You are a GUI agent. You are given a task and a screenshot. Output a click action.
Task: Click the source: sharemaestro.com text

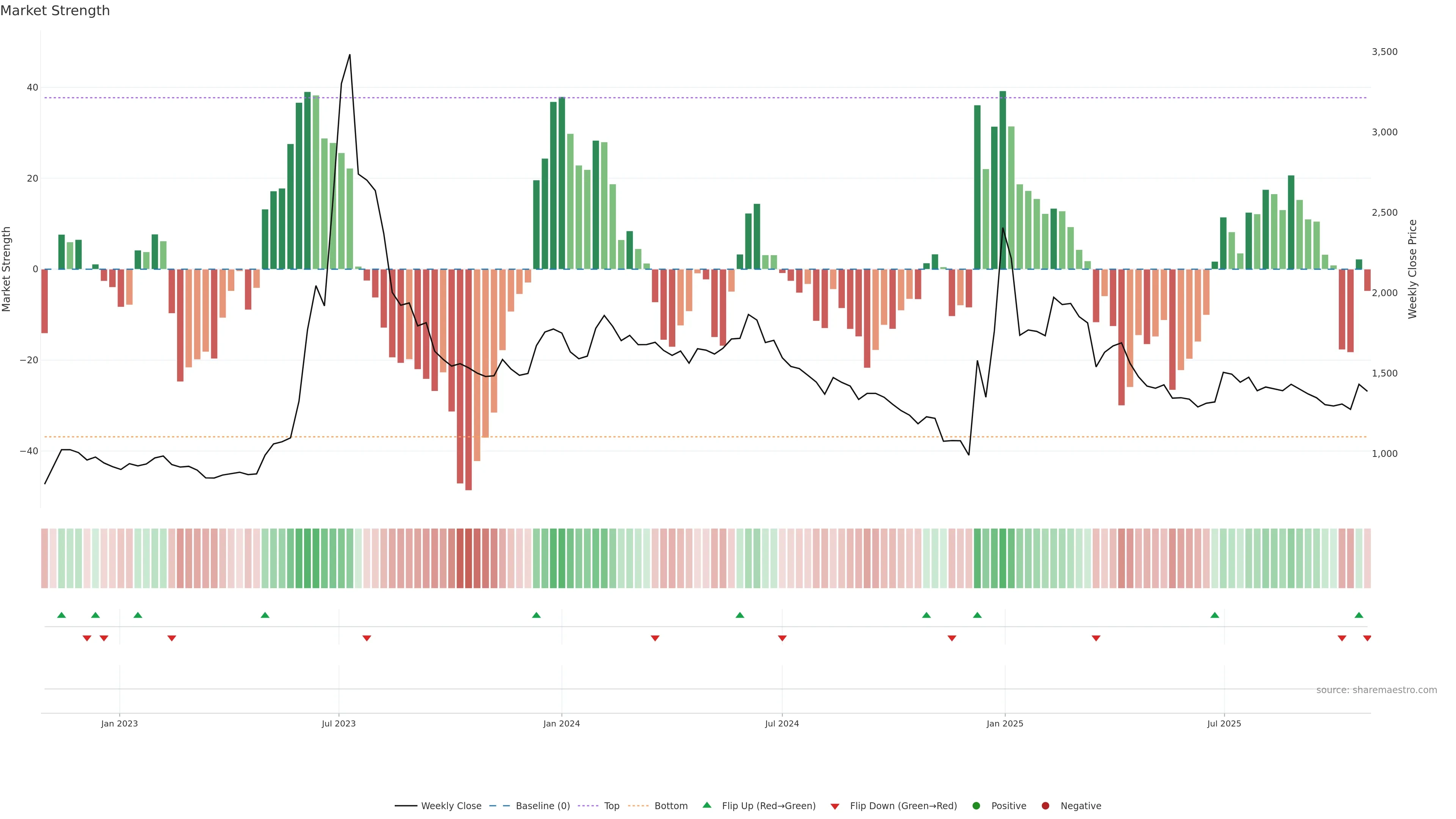click(x=1376, y=690)
